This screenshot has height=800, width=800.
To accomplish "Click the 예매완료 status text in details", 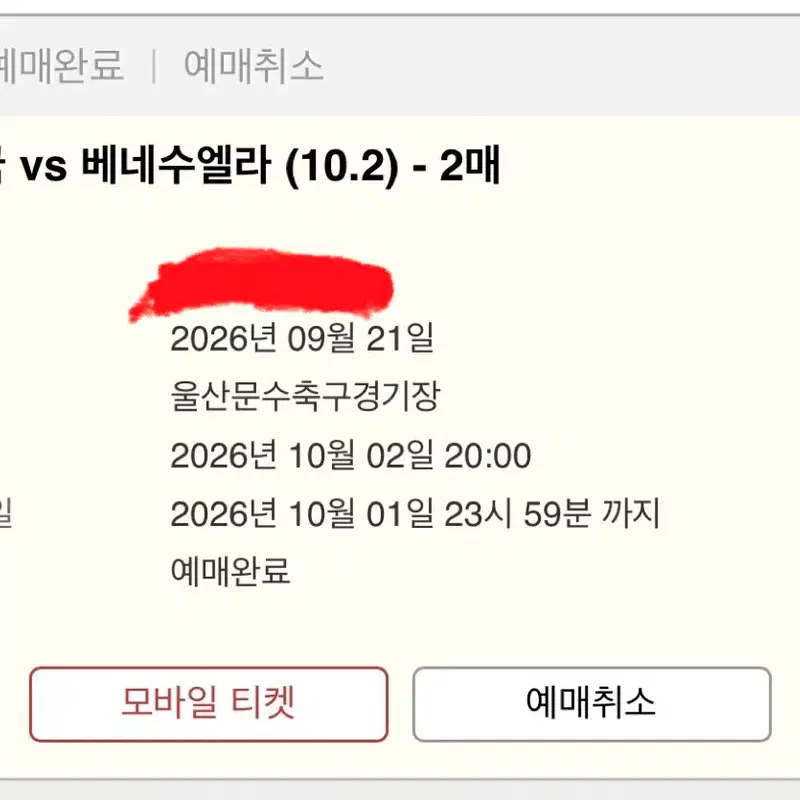I will click(231, 571).
